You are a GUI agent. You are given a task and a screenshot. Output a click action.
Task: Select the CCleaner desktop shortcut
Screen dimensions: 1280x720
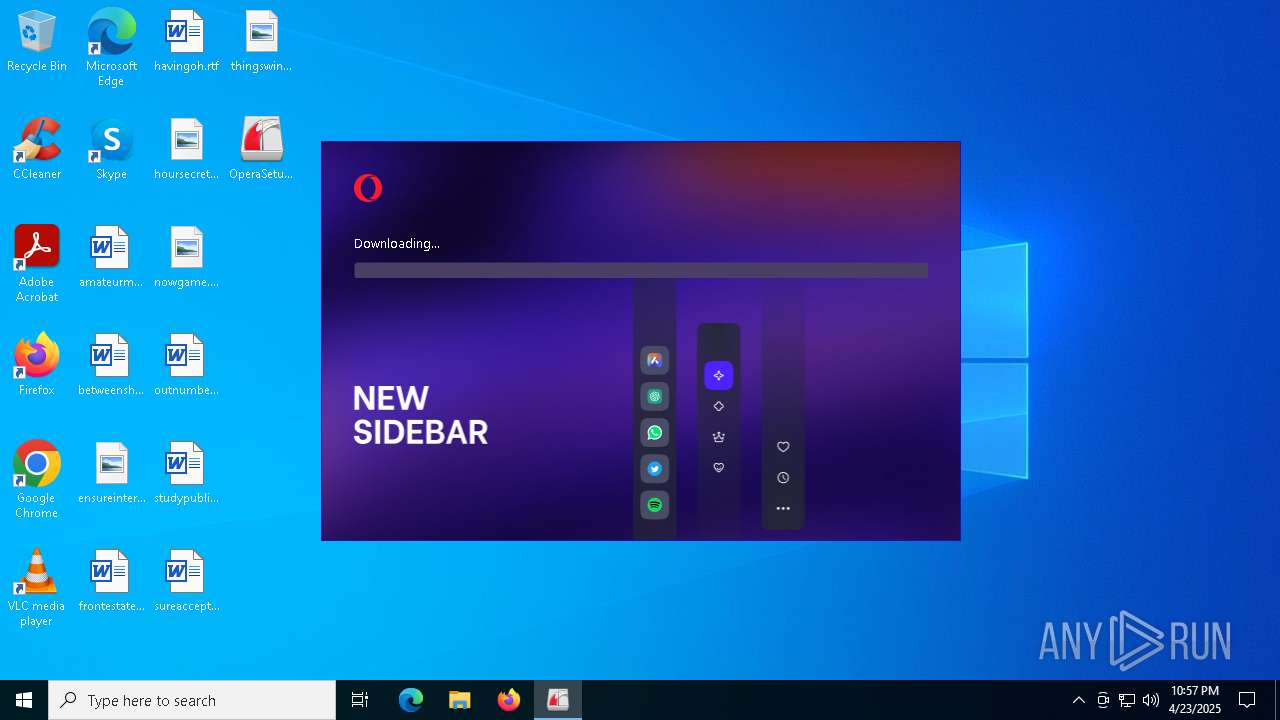(37, 150)
